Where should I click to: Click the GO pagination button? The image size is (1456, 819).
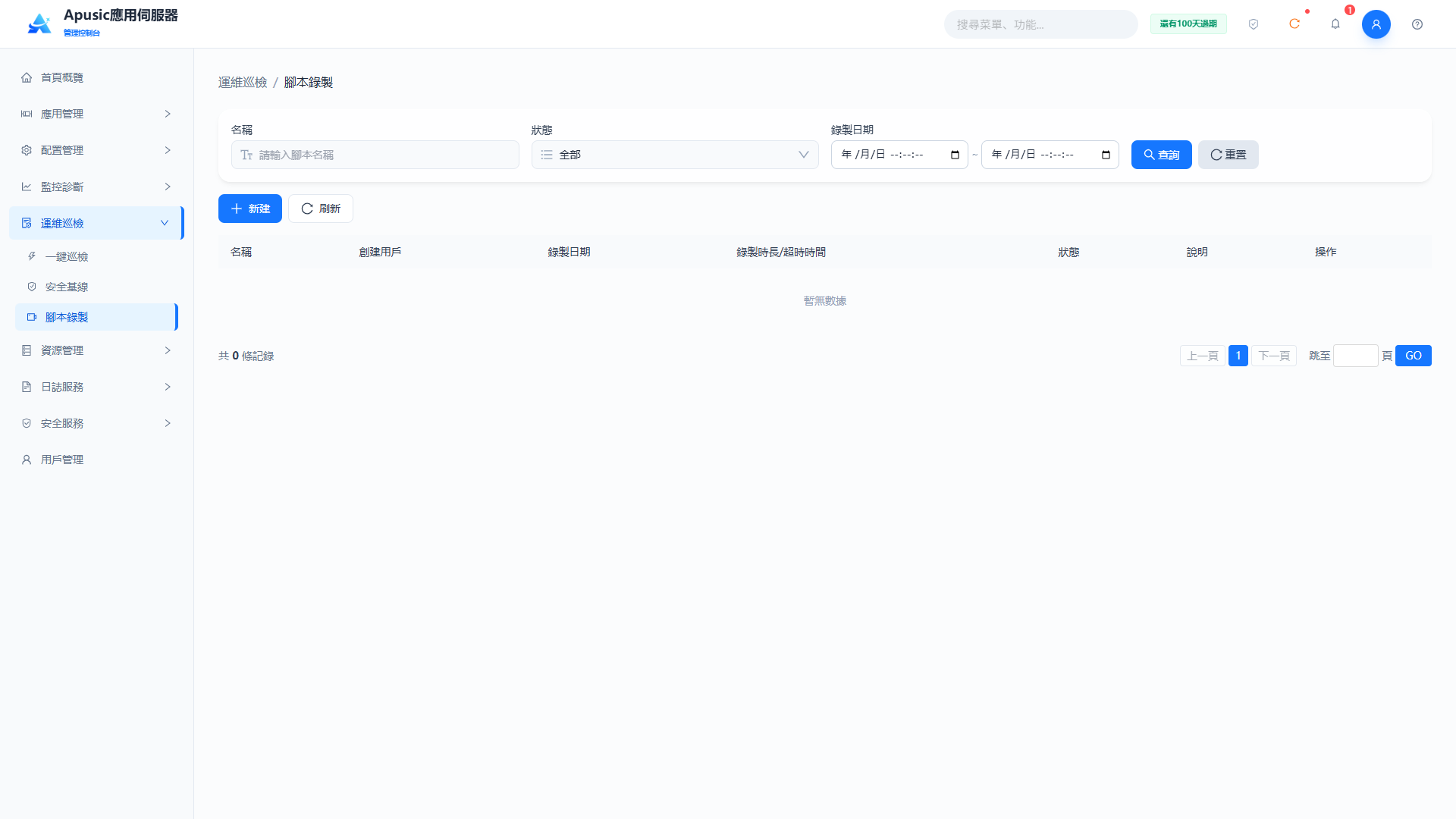1413,356
